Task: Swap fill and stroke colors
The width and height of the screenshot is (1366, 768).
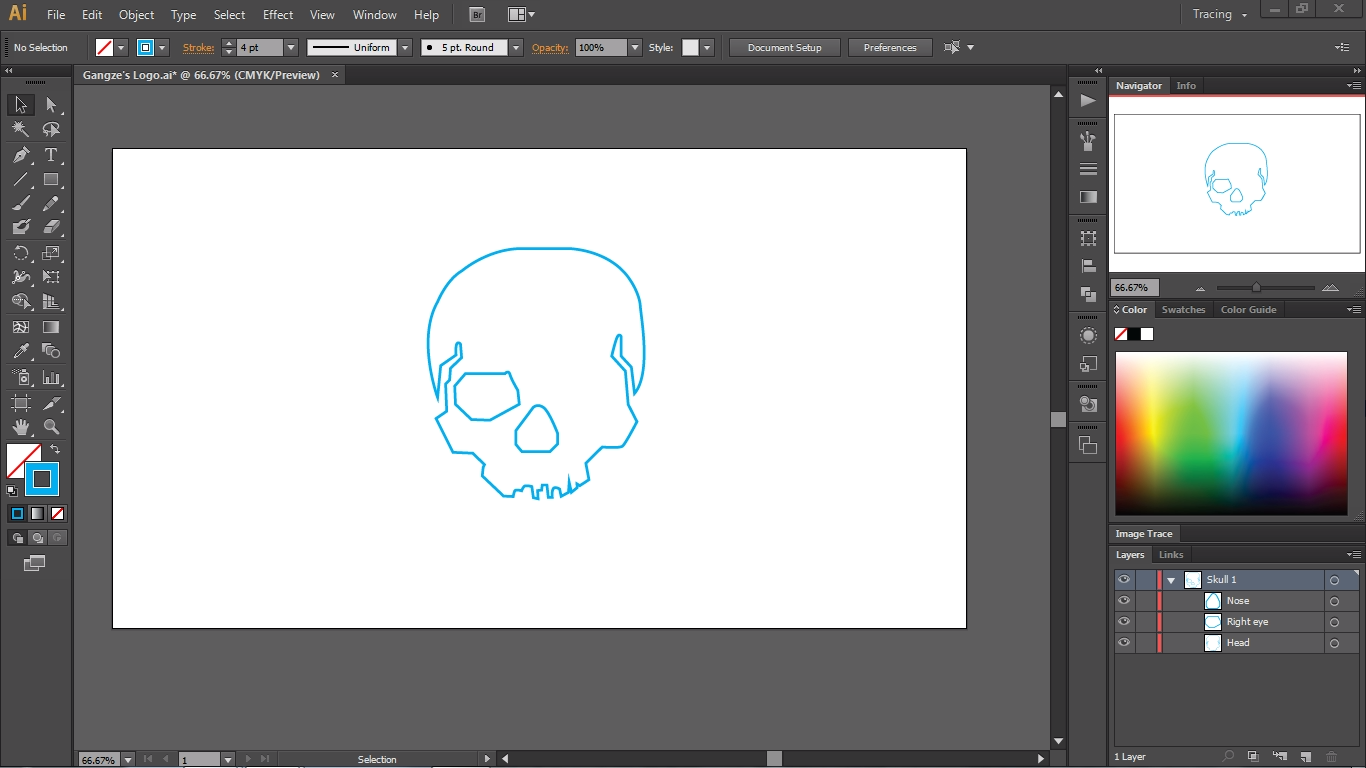Action: click(x=55, y=450)
